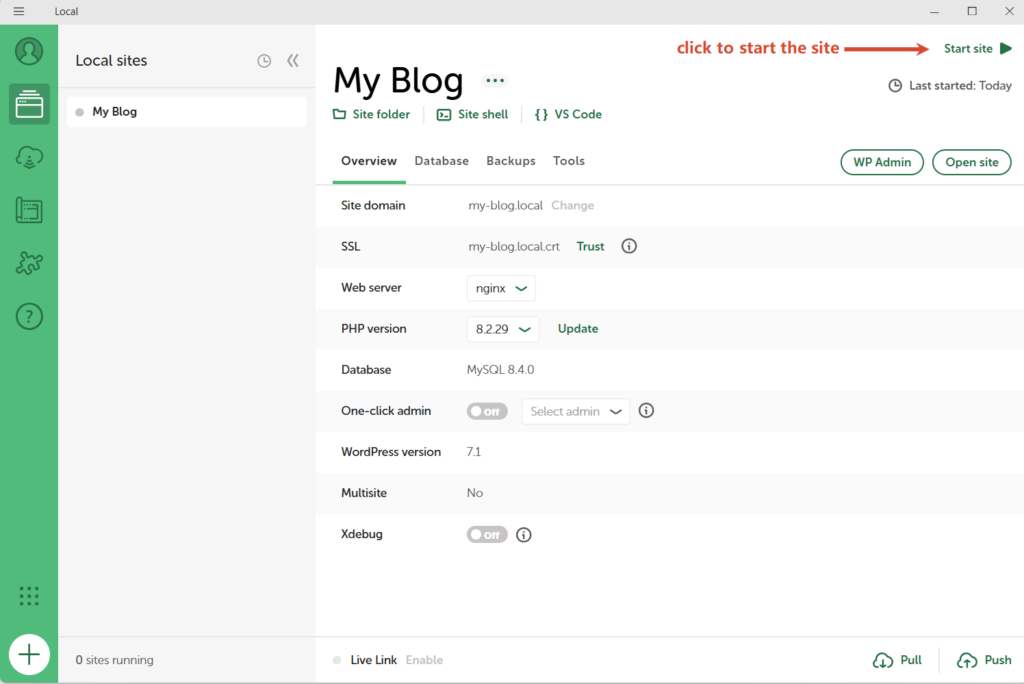The image size is (1024, 684).
Task: Select the Local sites icon in sidebar
Action: pos(29,104)
